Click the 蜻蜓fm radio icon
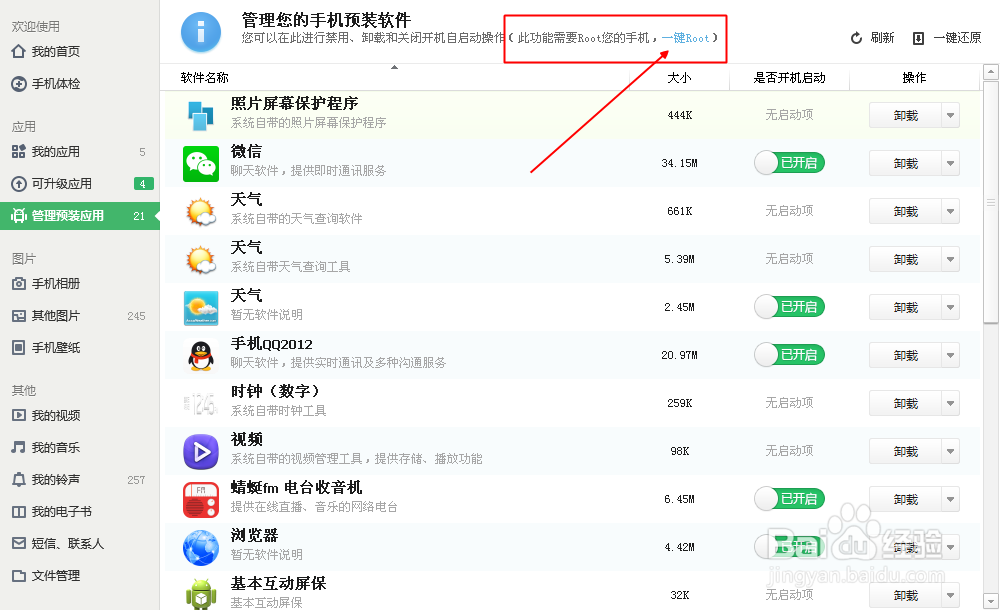The width and height of the screenshot is (1000, 610). [x=201, y=500]
